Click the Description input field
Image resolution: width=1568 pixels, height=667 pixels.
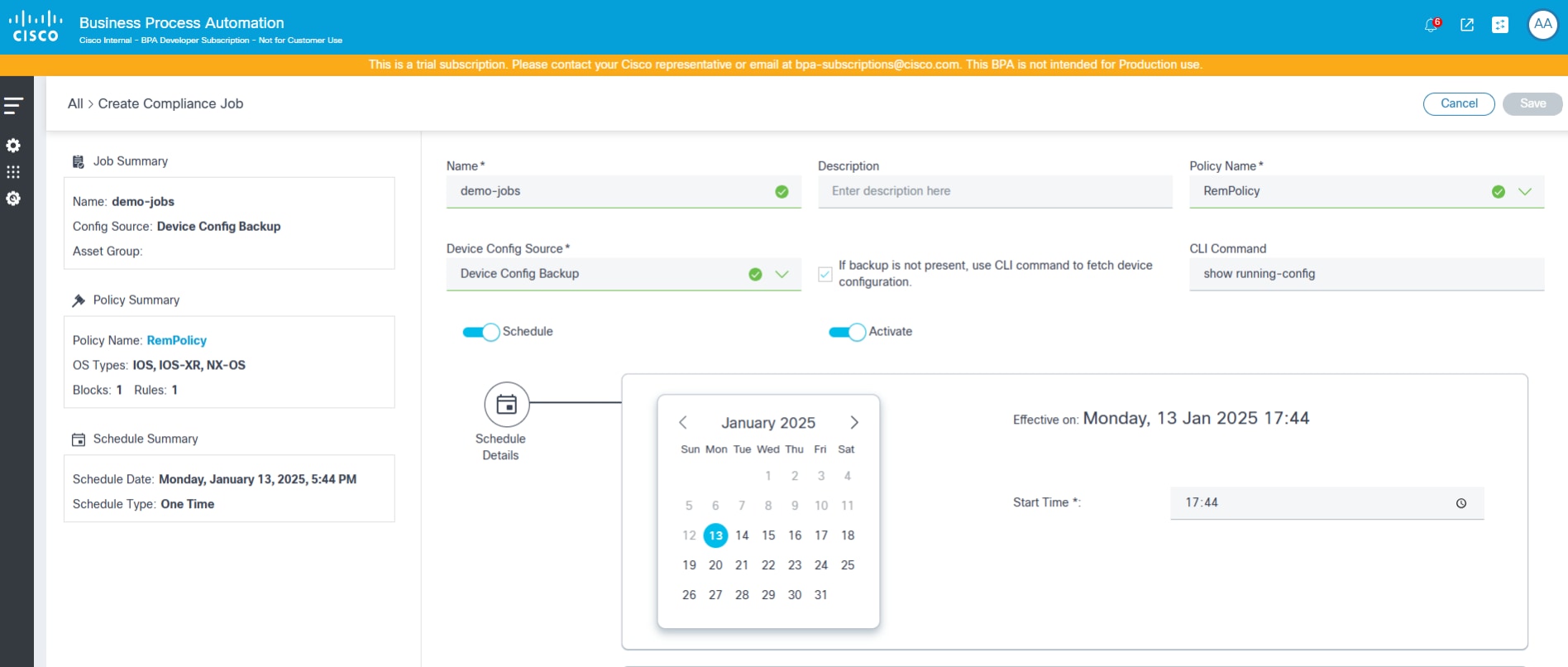995,191
